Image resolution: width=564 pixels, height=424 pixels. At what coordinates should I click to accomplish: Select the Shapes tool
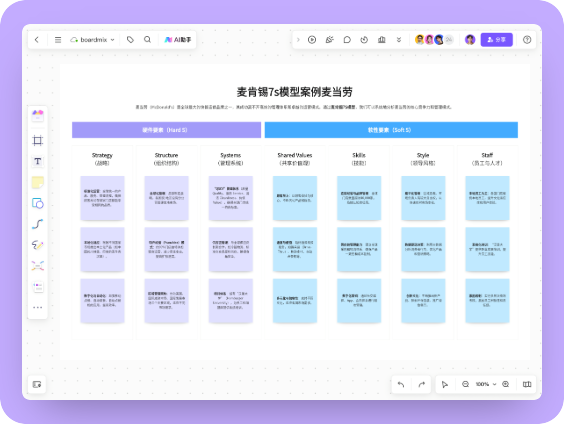[38, 203]
